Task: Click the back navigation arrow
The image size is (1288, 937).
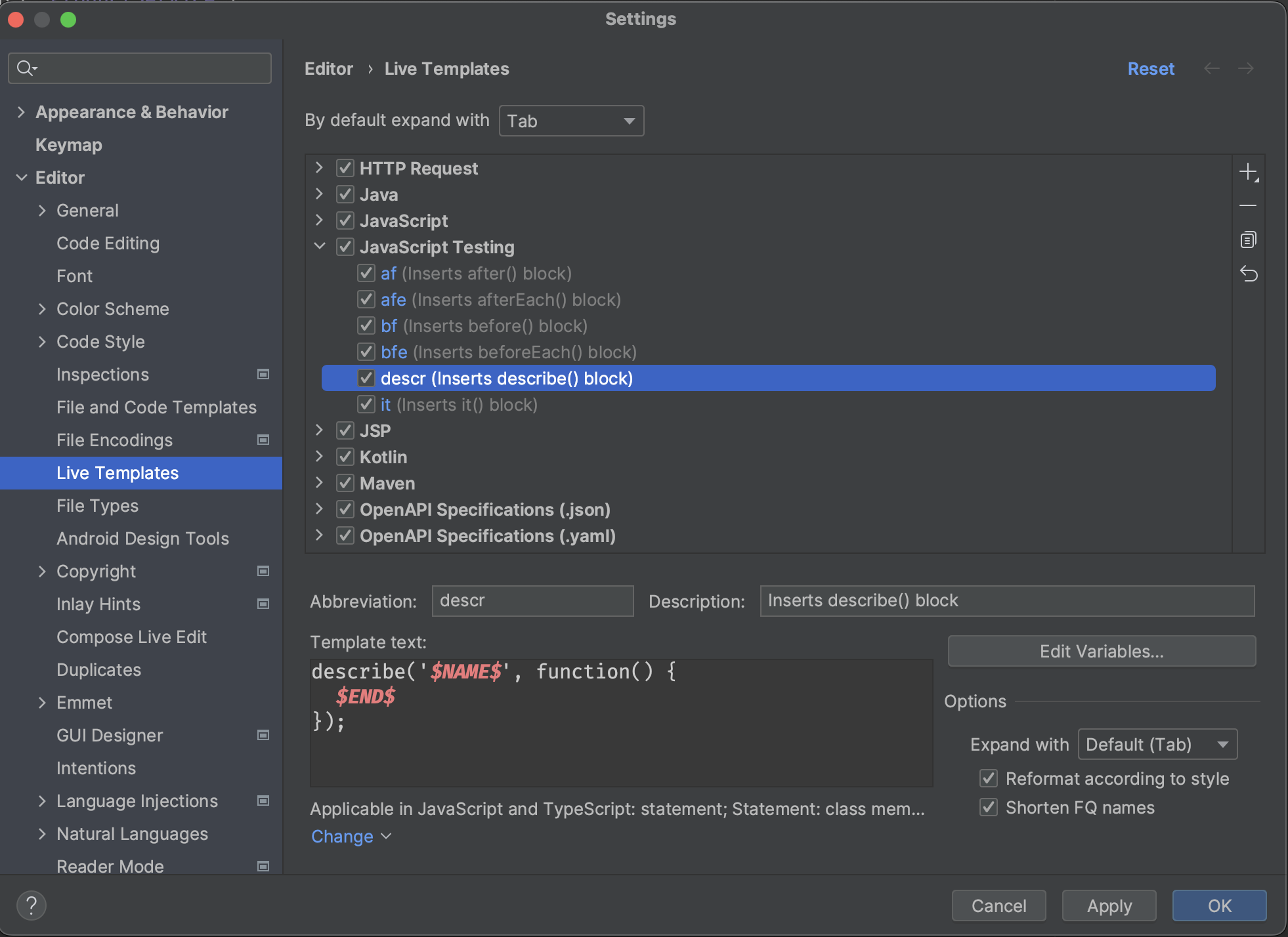Action: (x=1212, y=68)
